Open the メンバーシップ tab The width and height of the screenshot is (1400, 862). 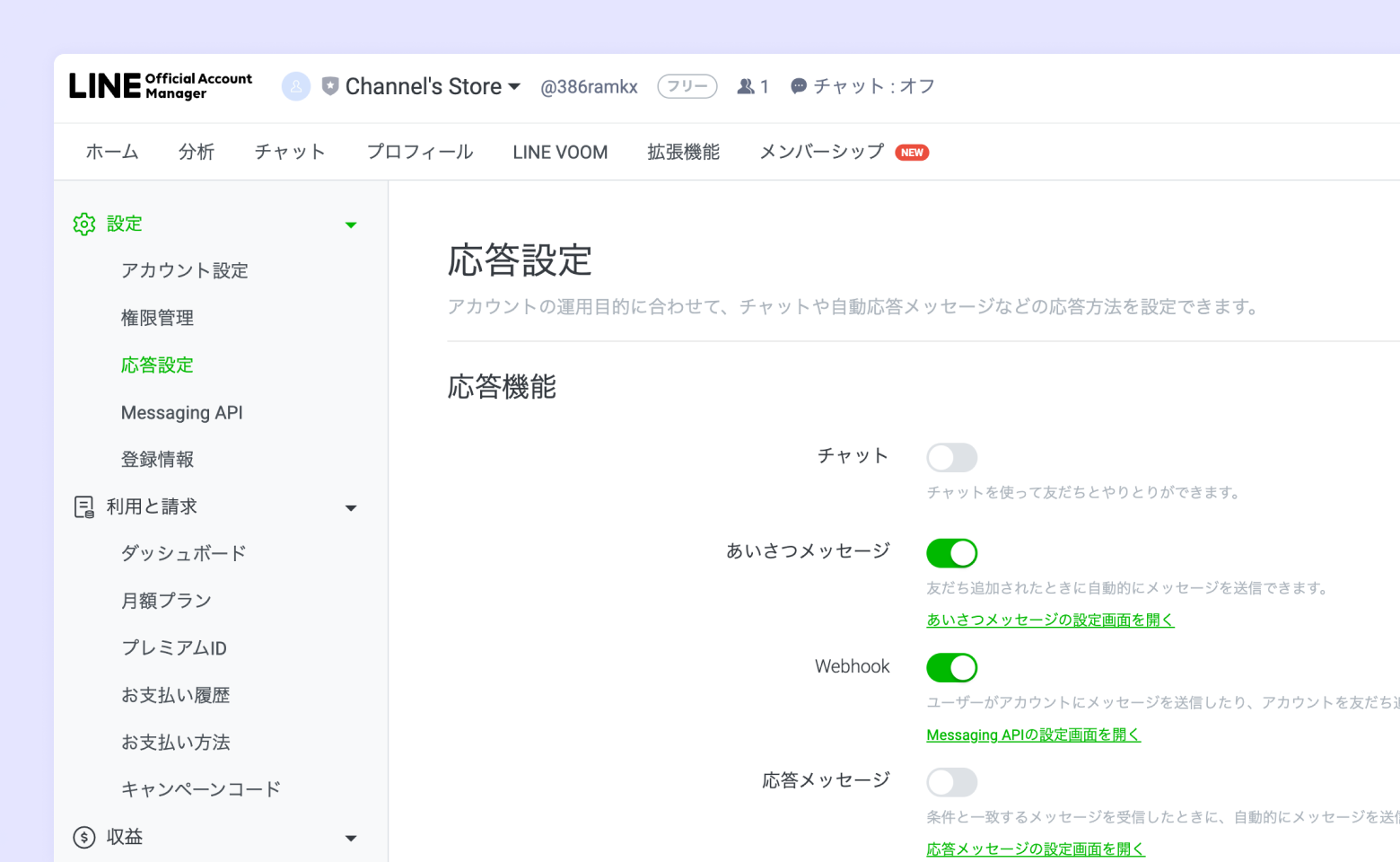point(822,152)
